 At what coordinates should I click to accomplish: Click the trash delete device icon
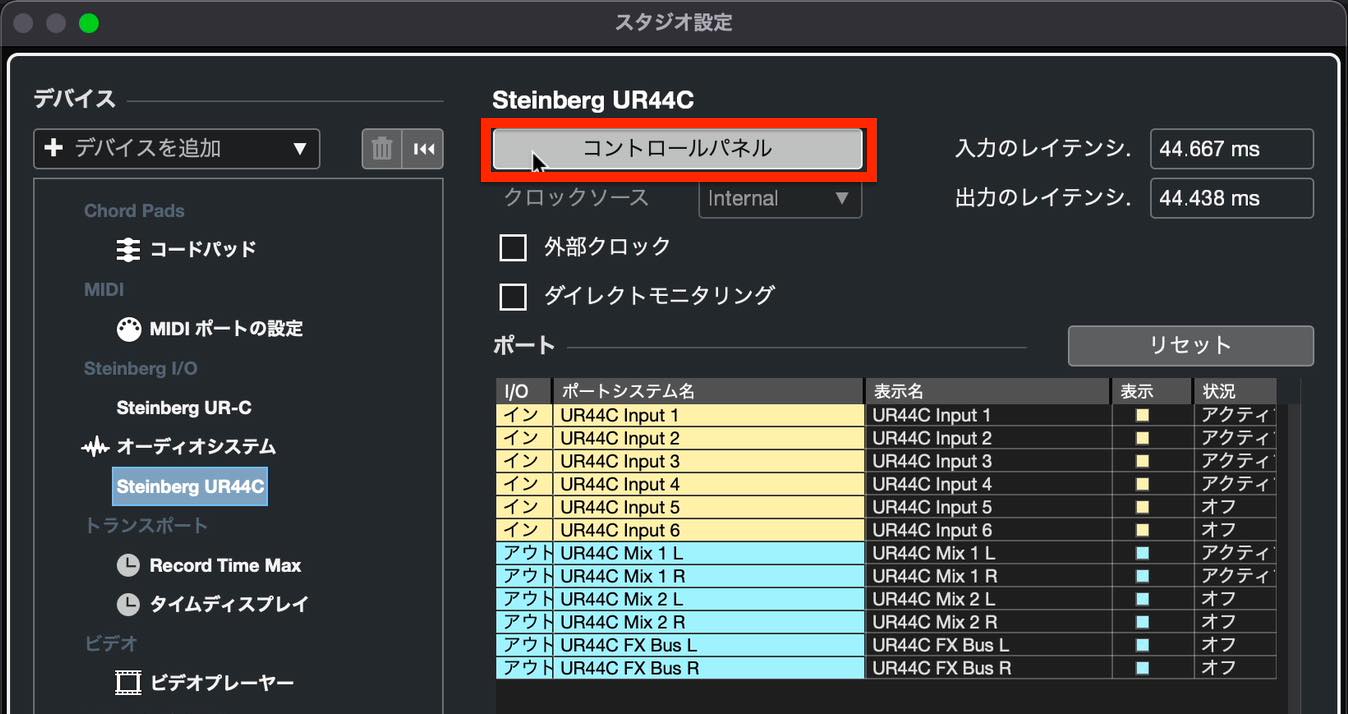tap(382, 149)
